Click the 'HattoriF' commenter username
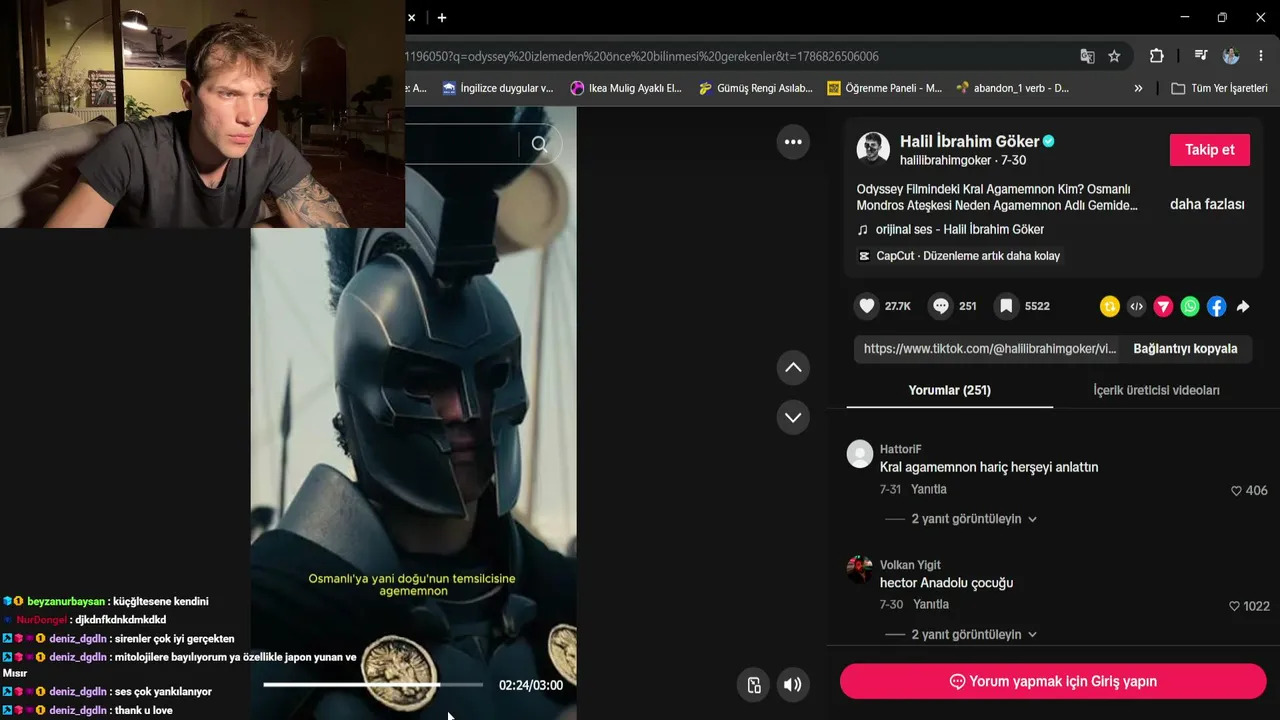The image size is (1280, 720). click(901, 449)
